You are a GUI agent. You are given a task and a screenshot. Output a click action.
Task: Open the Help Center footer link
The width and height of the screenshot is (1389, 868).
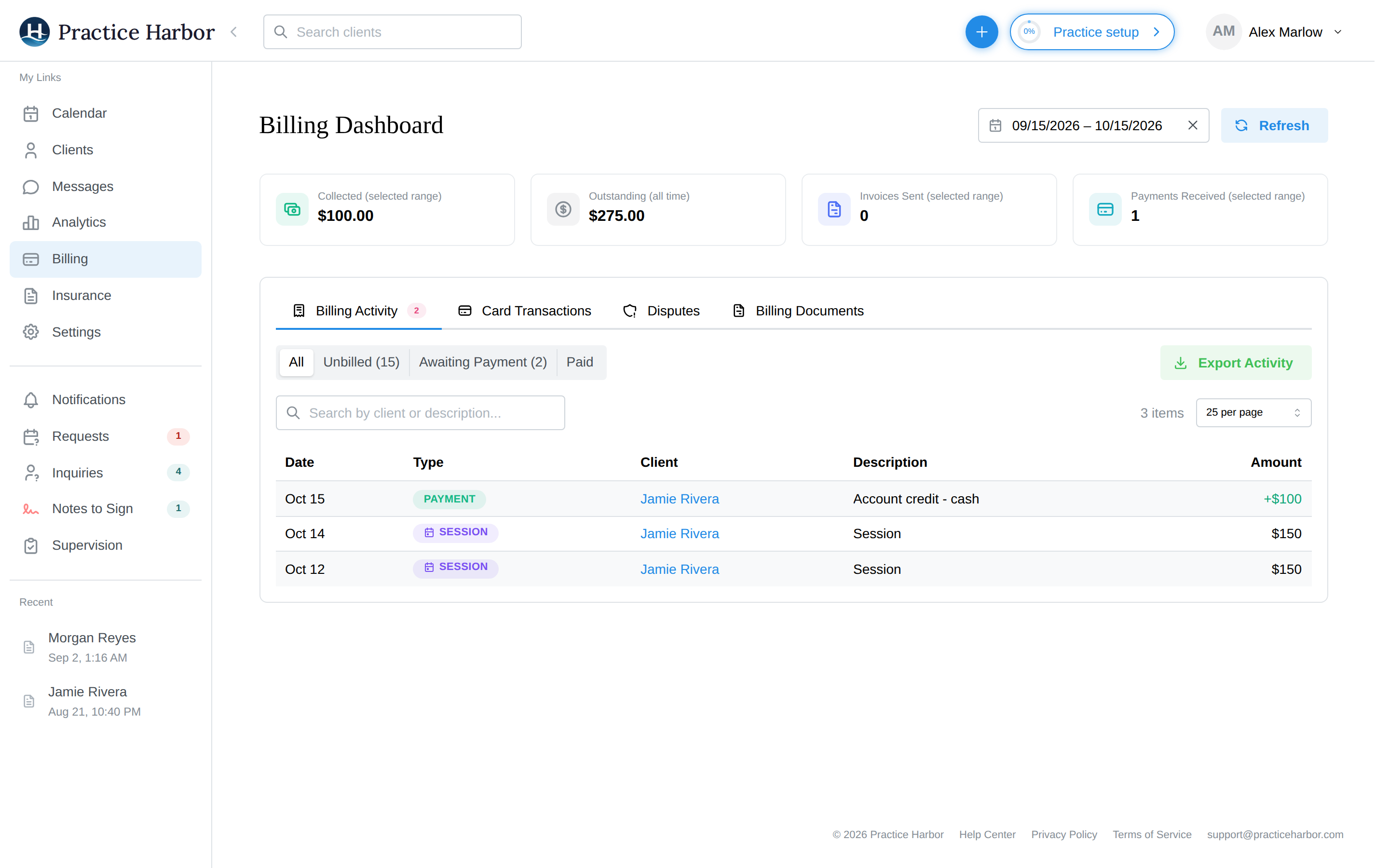[987, 835]
